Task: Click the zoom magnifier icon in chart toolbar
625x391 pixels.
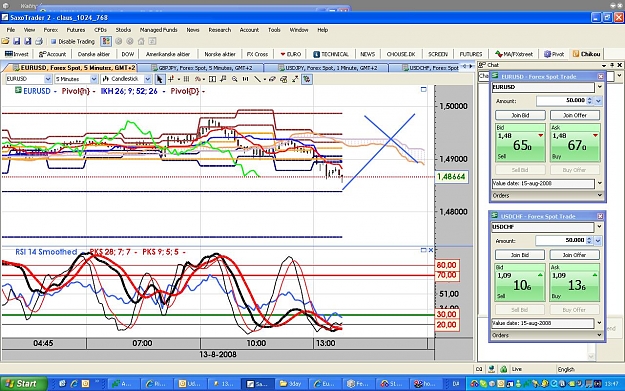Action: pos(235,79)
